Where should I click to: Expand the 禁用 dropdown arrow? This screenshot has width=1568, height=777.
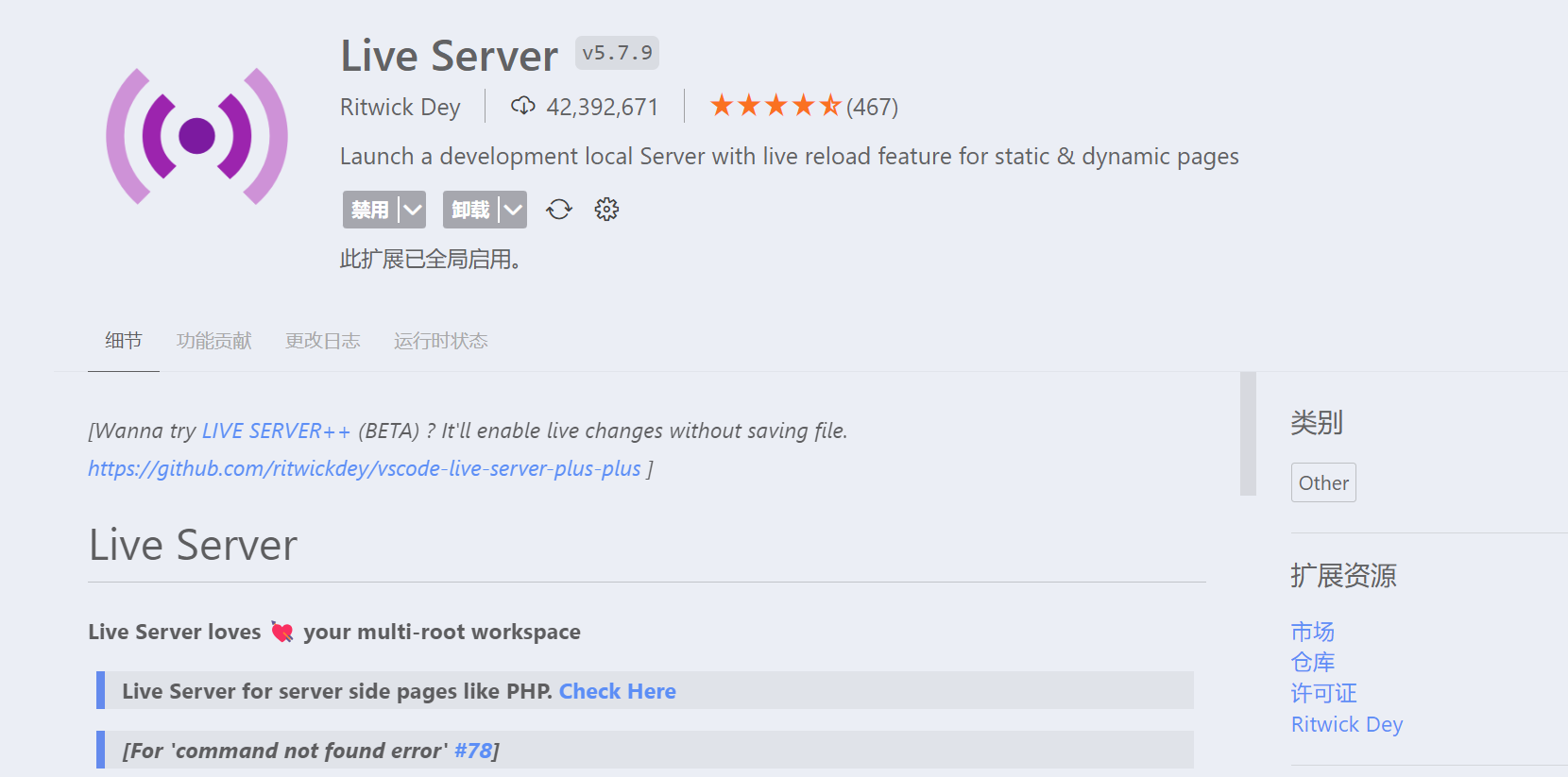point(413,210)
